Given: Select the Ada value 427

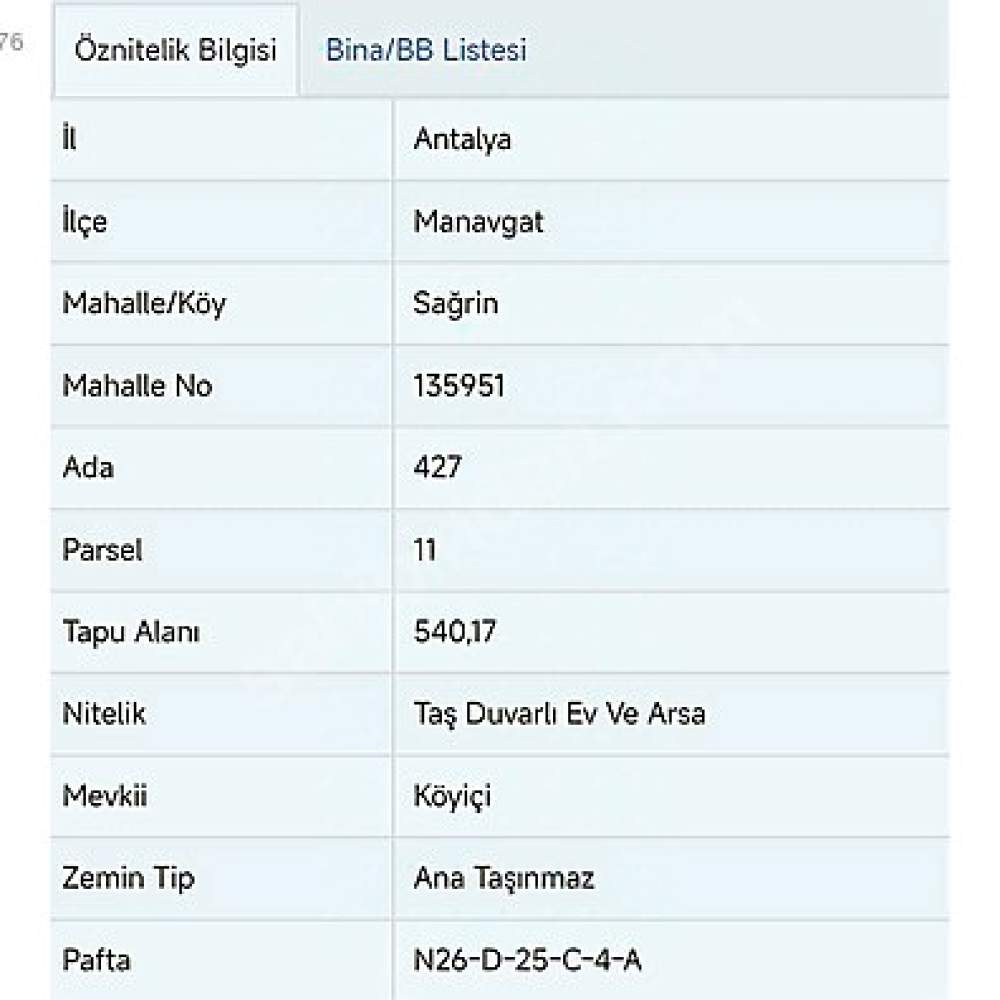Looking at the screenshot, I should pos(437,467).
